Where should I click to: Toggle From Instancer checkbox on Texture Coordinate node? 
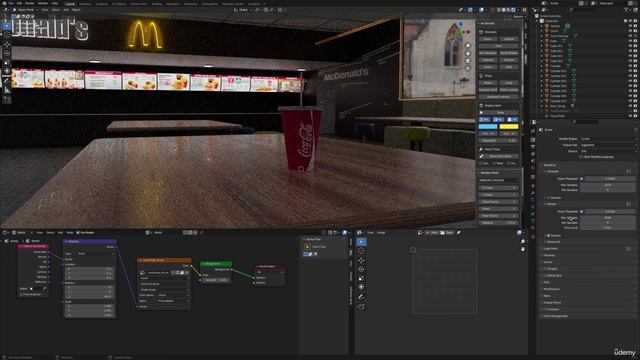(21, 294)
